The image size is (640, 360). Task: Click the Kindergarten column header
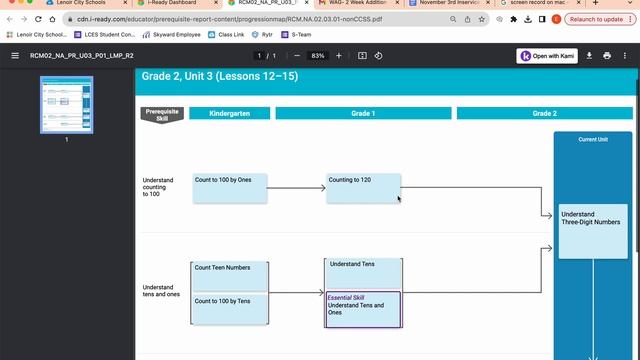tap(229, 113)
